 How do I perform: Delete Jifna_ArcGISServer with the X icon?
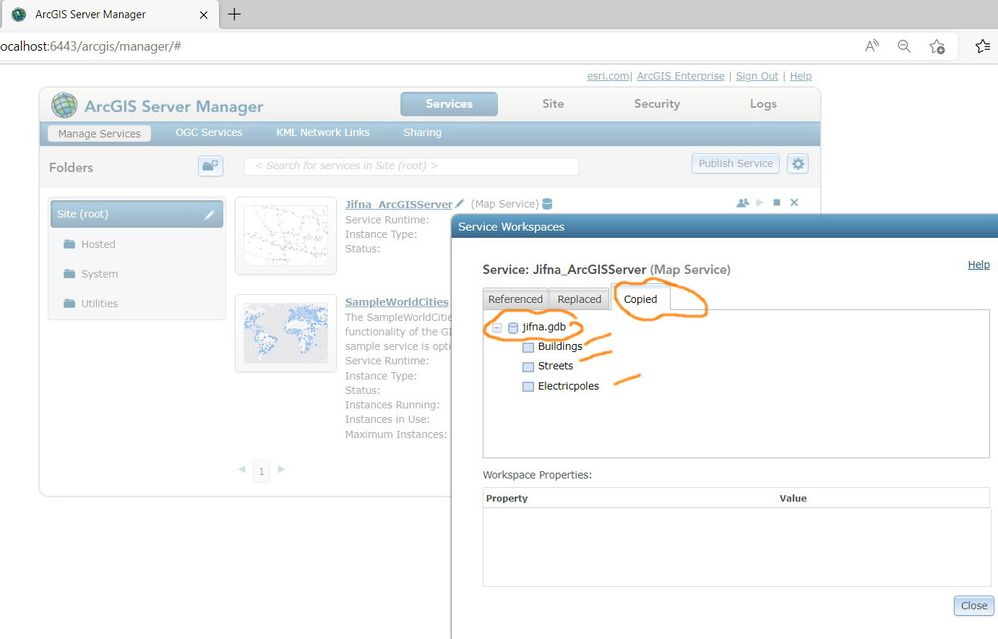click(794, 202)
